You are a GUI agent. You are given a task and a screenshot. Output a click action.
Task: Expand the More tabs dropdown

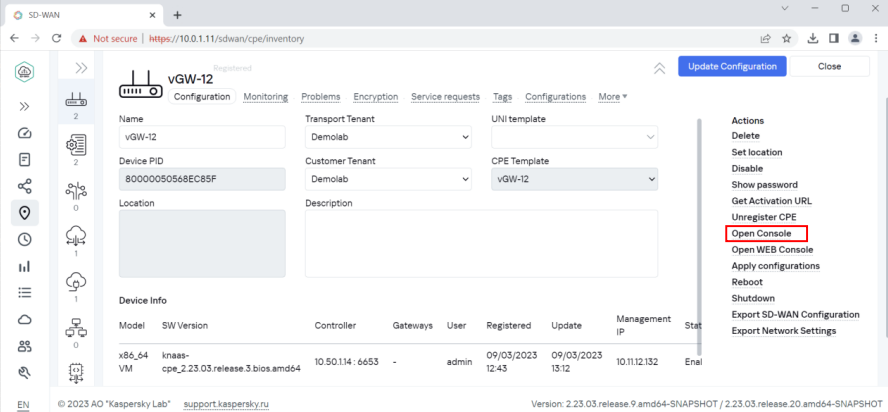[613, 97]
